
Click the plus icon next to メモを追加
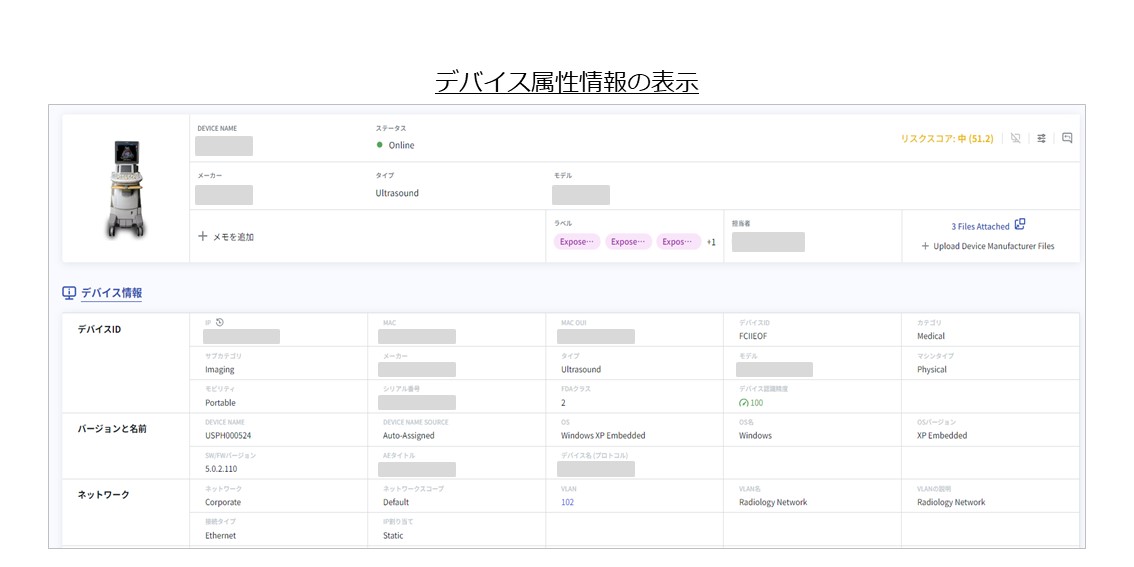tap(203, 237)
